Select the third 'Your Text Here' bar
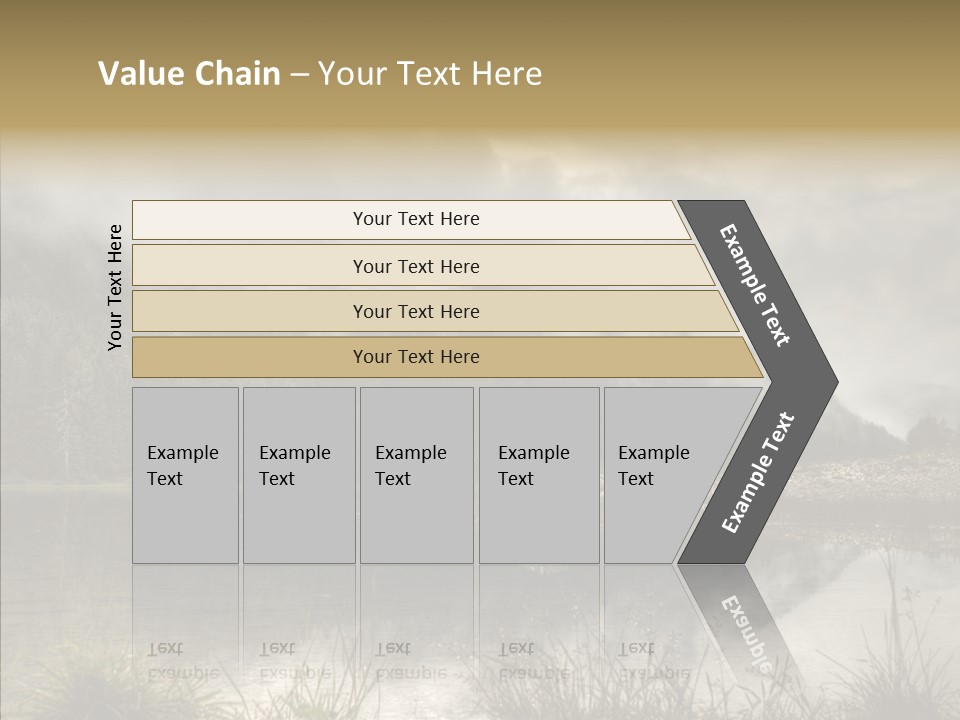Viewport: 960px width, 720px height. click(x=415, y=311)
